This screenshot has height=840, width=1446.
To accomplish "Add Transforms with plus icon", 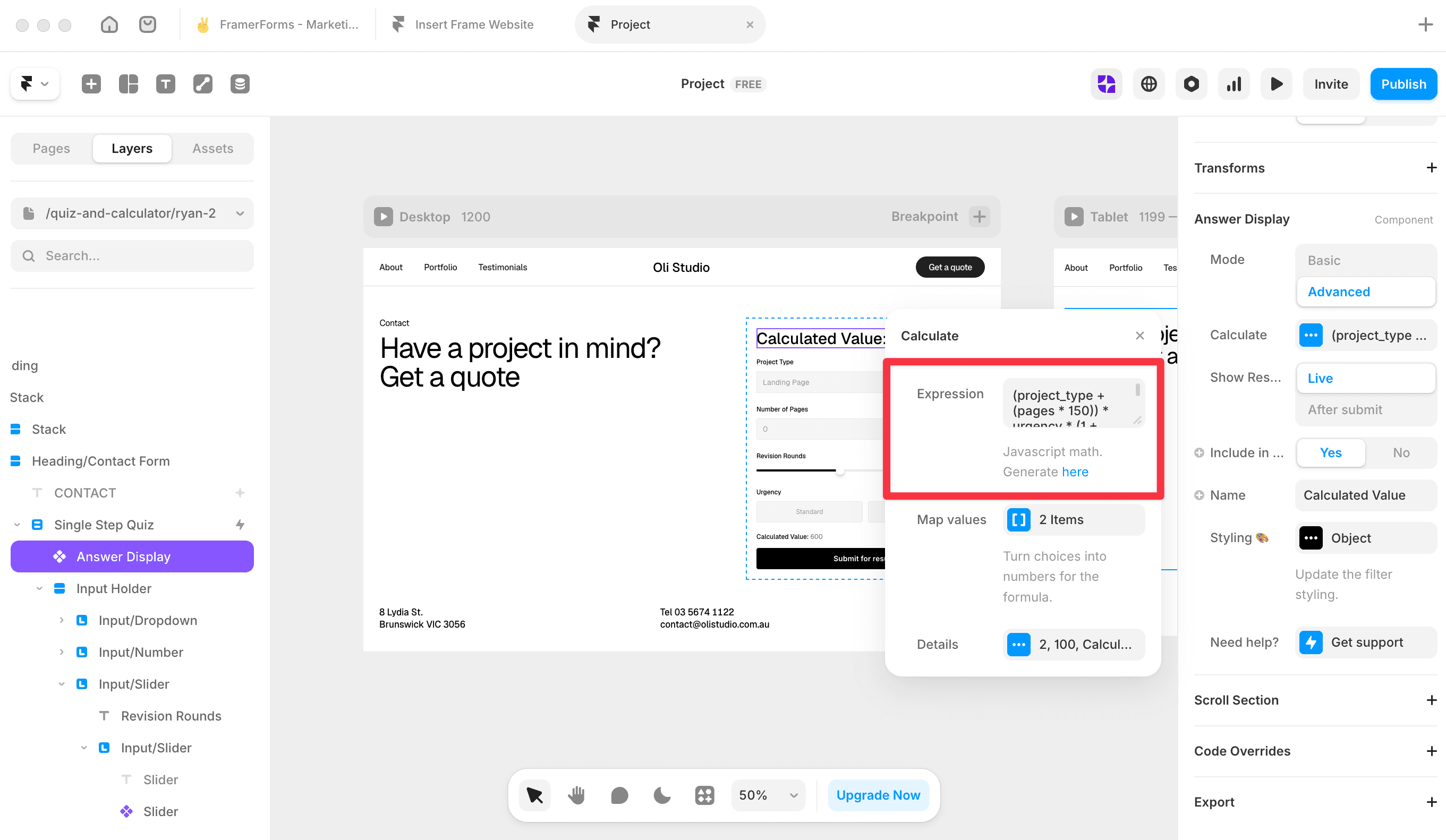I will click(x=1432, y=167).
